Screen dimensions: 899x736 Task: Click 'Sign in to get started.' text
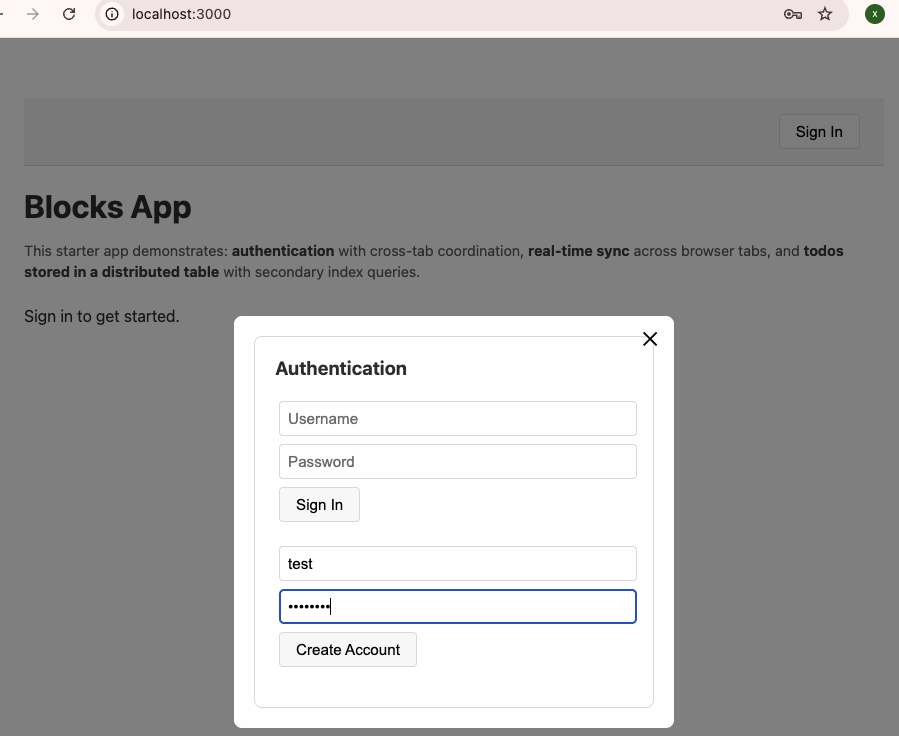point(101,316)
